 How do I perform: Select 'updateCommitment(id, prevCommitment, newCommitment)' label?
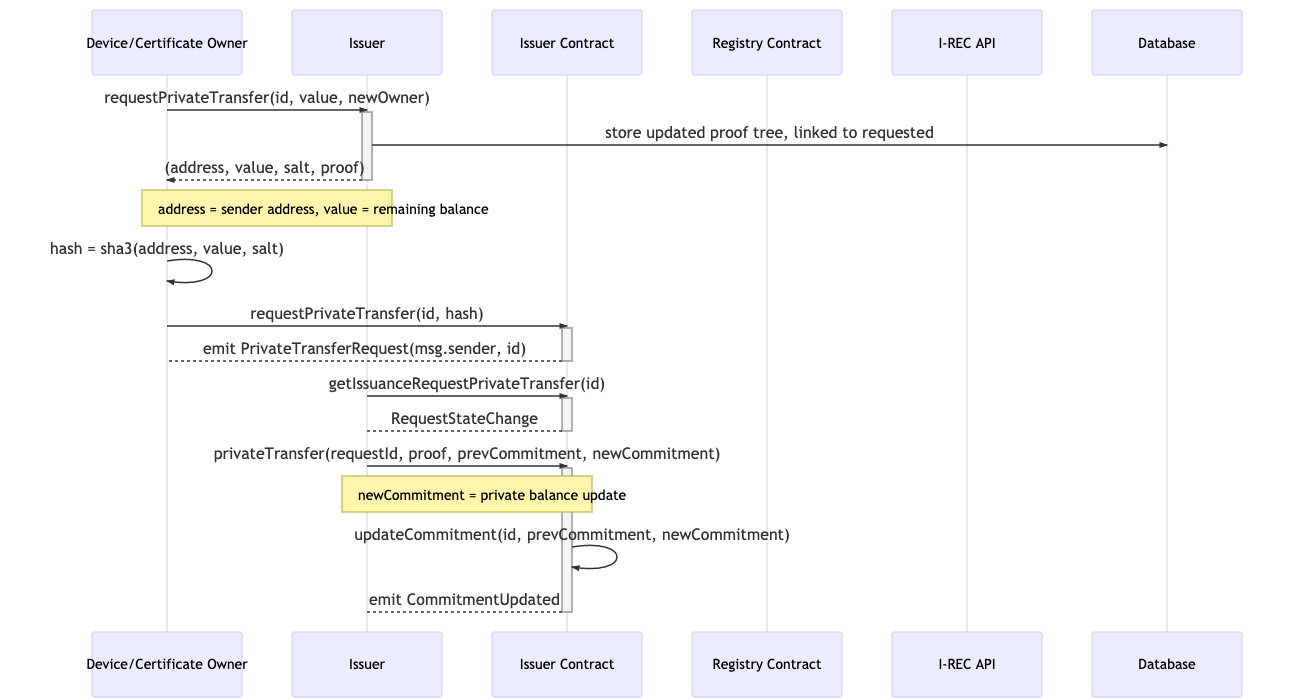click(x=572, y=535)
